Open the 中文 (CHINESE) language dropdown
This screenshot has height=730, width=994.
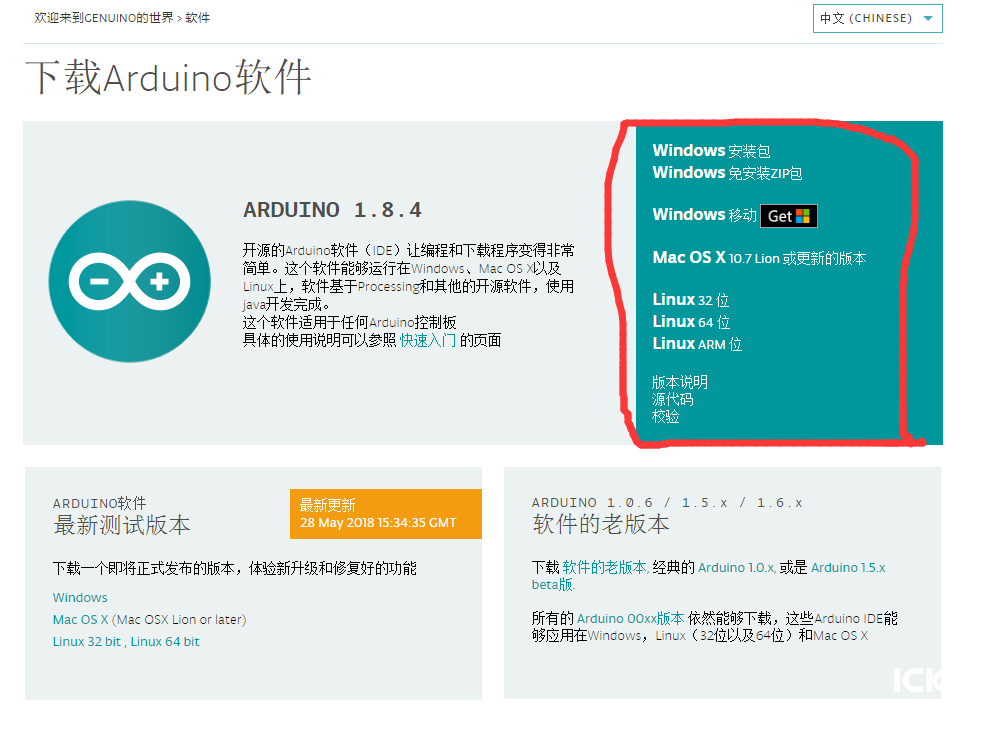point(877,18)
